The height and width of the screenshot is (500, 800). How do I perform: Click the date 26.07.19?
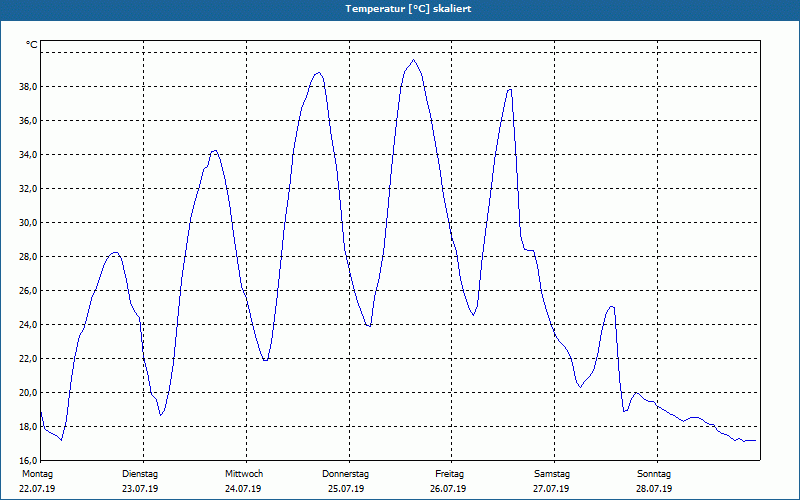(x=448, y=489)
